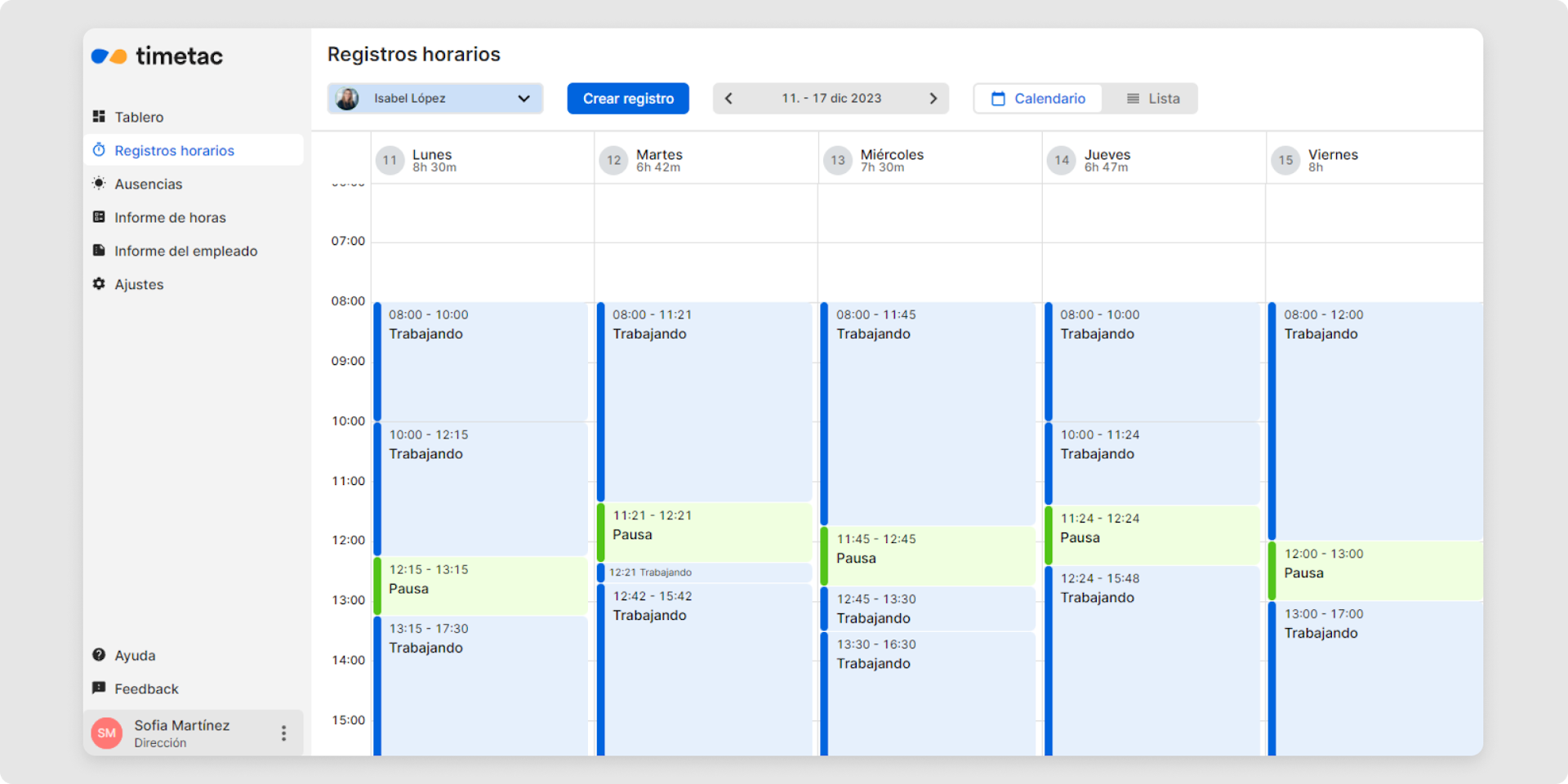Viewport: 1568px width, 784px height.
Task: Click the Dirección role label
Action: click(160, 742)
